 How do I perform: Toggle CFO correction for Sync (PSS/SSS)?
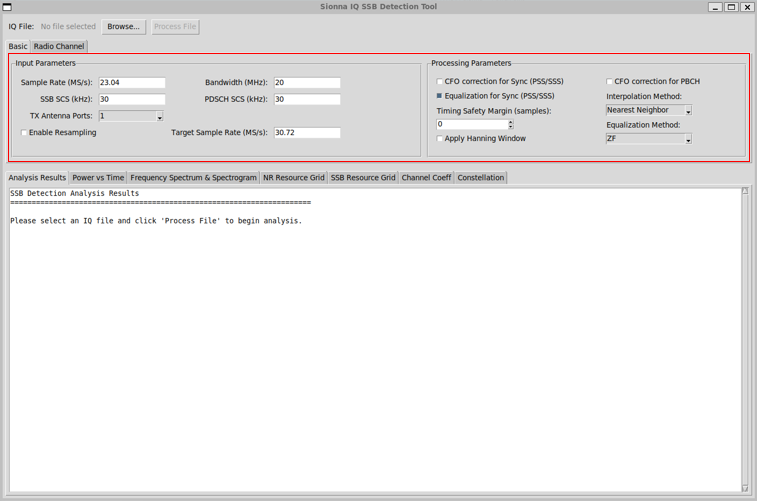click(440, 82)
